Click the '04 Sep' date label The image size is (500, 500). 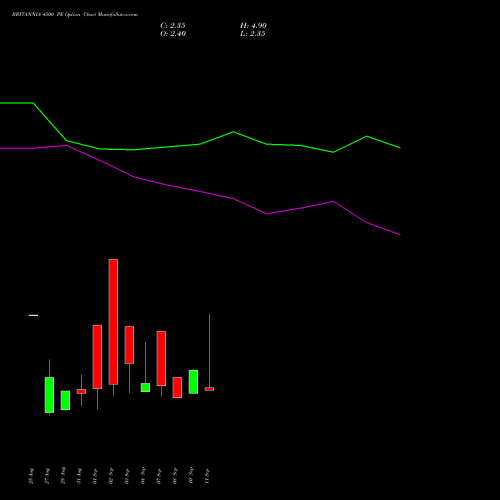[x=143, y=476]
